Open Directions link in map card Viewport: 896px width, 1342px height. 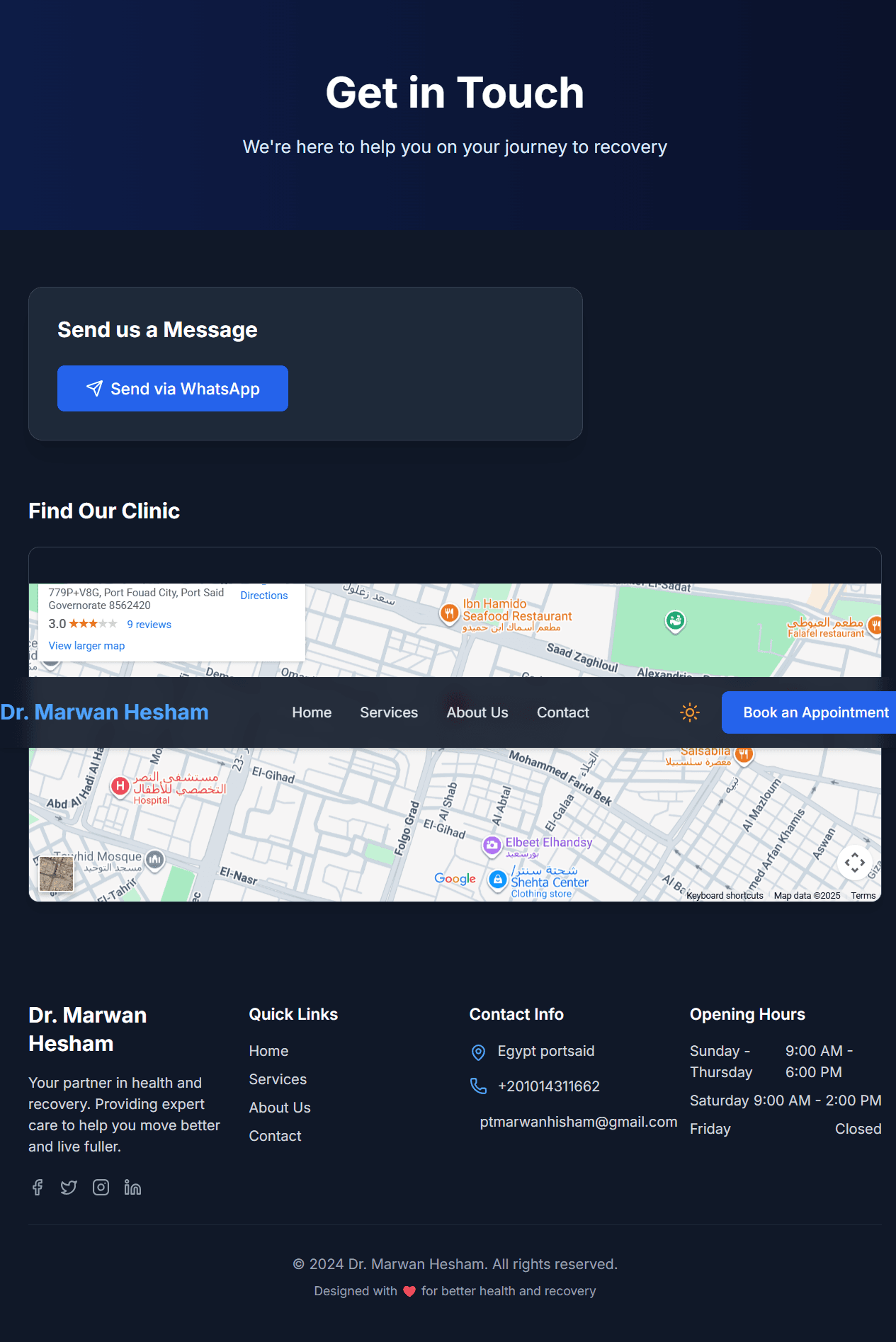(264, 596)
